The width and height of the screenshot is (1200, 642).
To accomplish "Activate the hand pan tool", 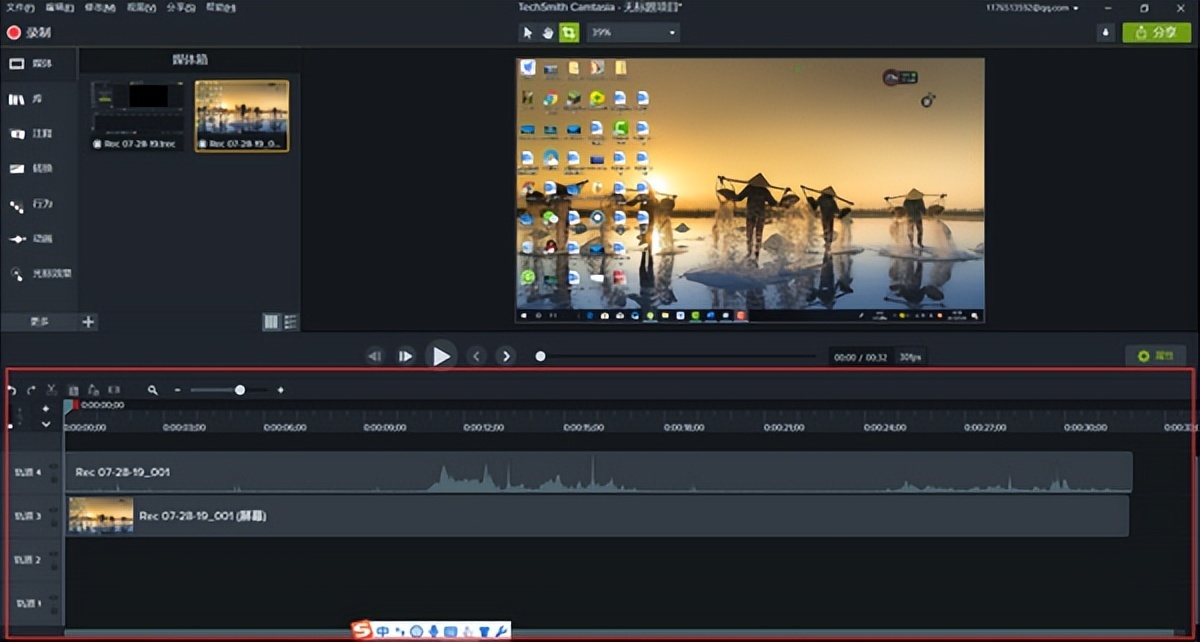I will pyautogui.click(x=548, y=32).
